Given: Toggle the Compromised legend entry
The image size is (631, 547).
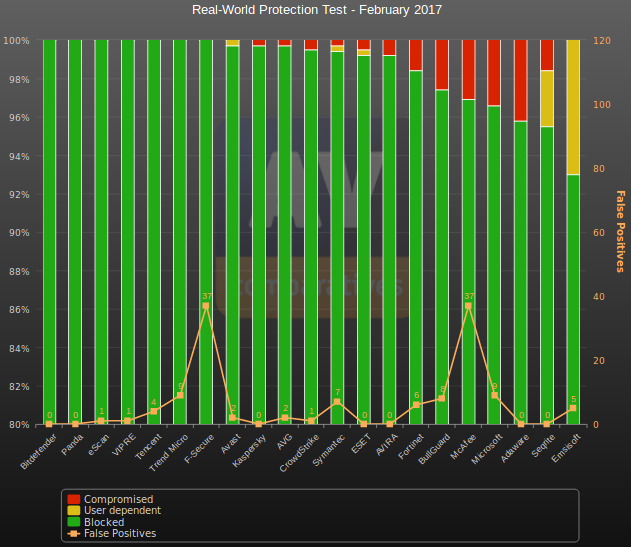Looking at the screenshot, I should point(111,499).
